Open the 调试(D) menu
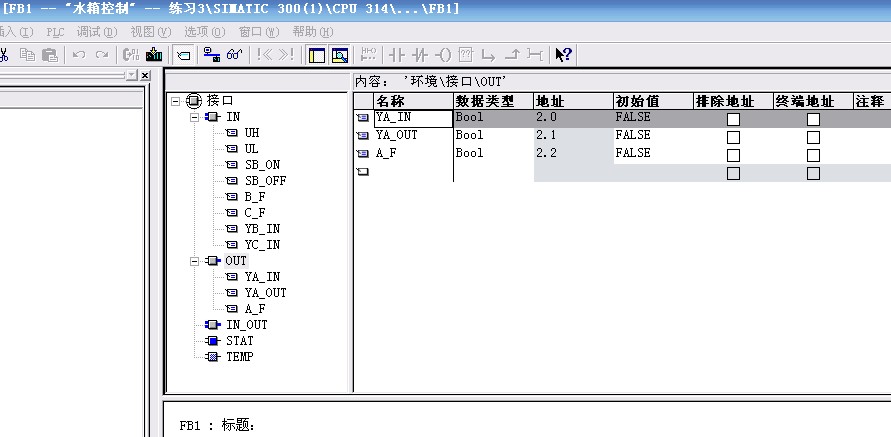The width and height of the screenshot is (891, 437). pos(97,31)
